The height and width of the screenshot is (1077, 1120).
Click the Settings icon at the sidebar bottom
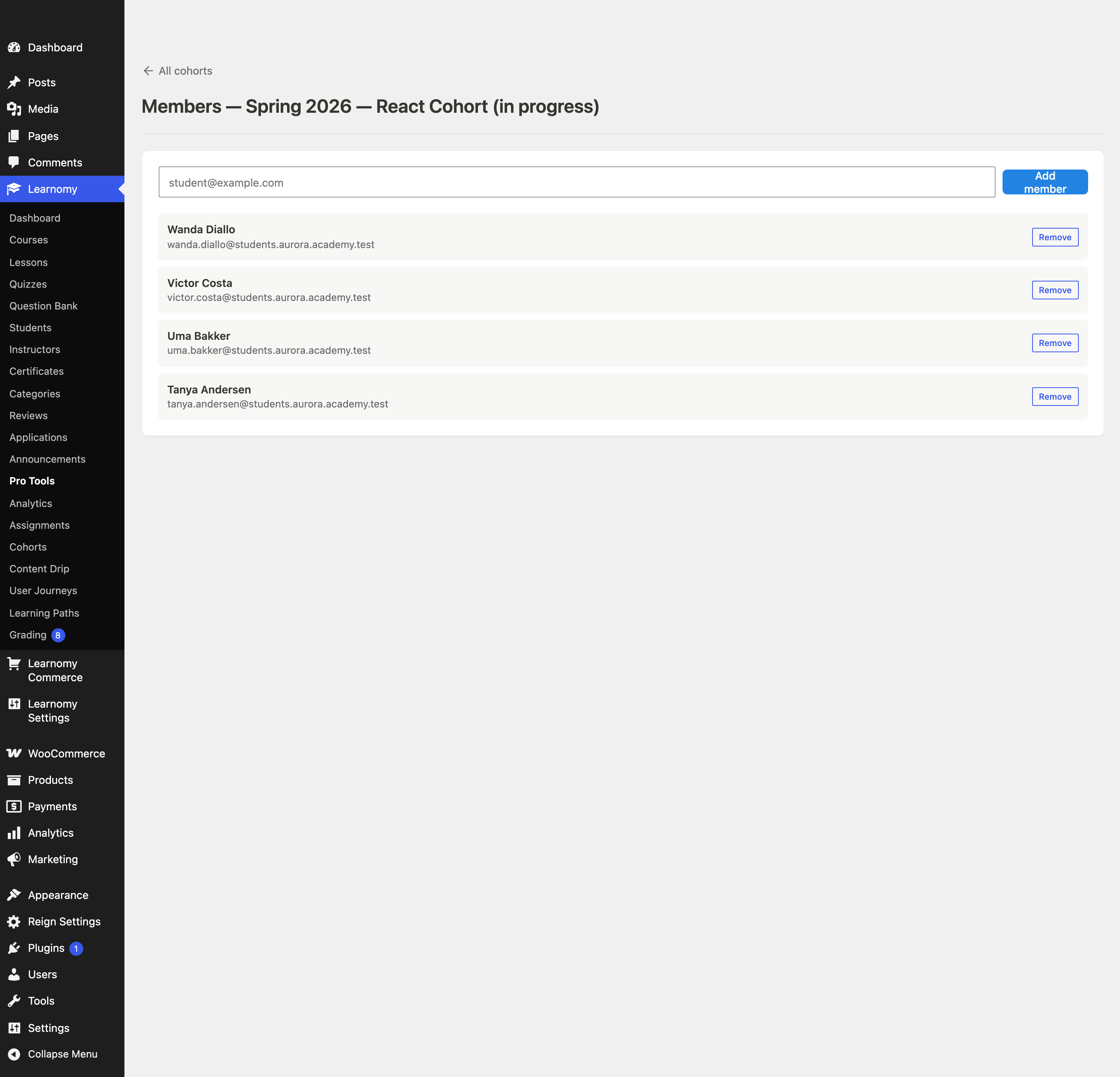pos(14,1028)
